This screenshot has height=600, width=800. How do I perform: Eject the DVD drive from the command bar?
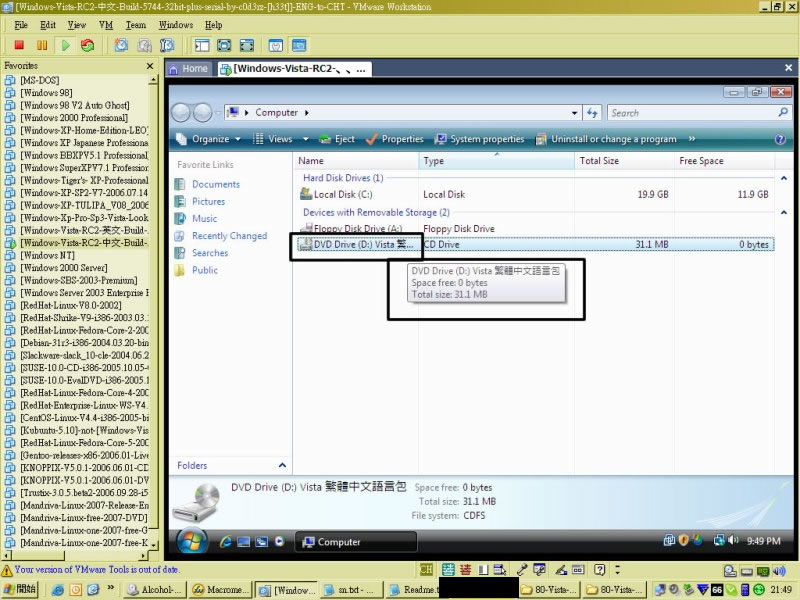pos(337,139)
